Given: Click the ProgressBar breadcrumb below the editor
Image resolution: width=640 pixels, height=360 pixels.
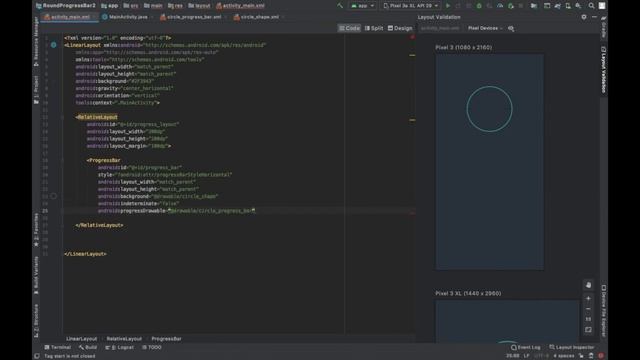Looking at the screenshot, I should [166, 338].
